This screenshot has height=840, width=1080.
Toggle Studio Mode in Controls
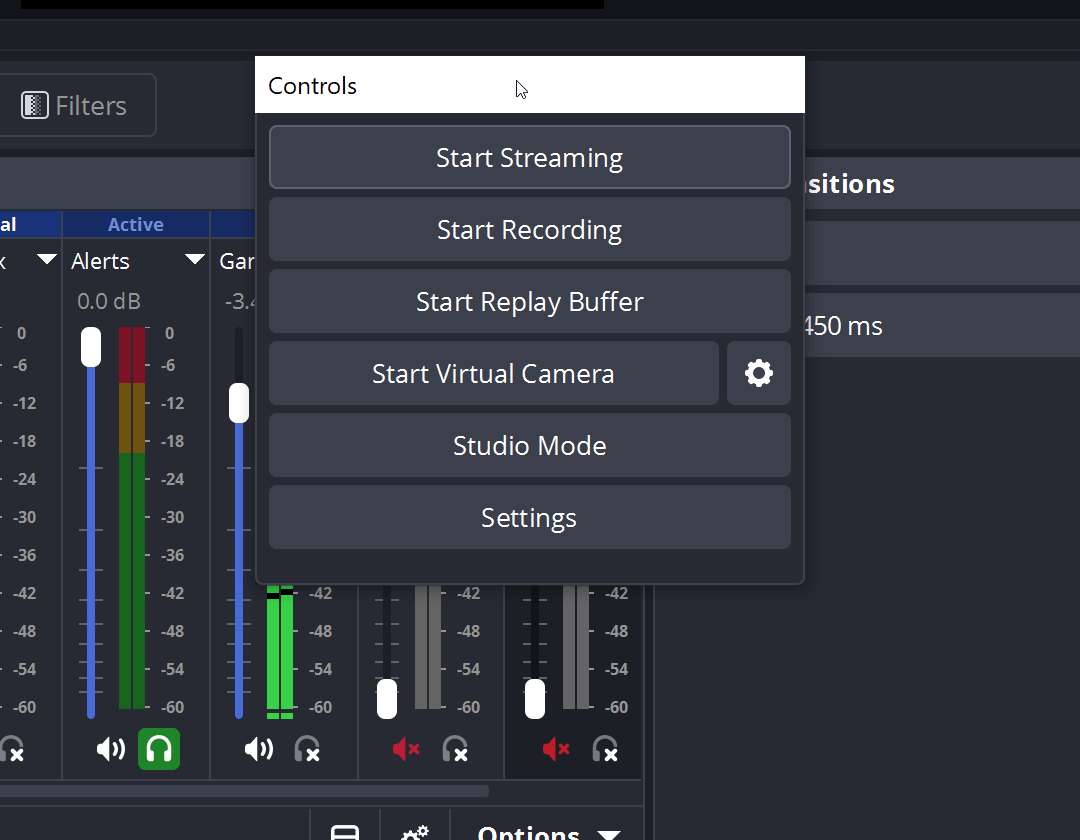(529, 446)
